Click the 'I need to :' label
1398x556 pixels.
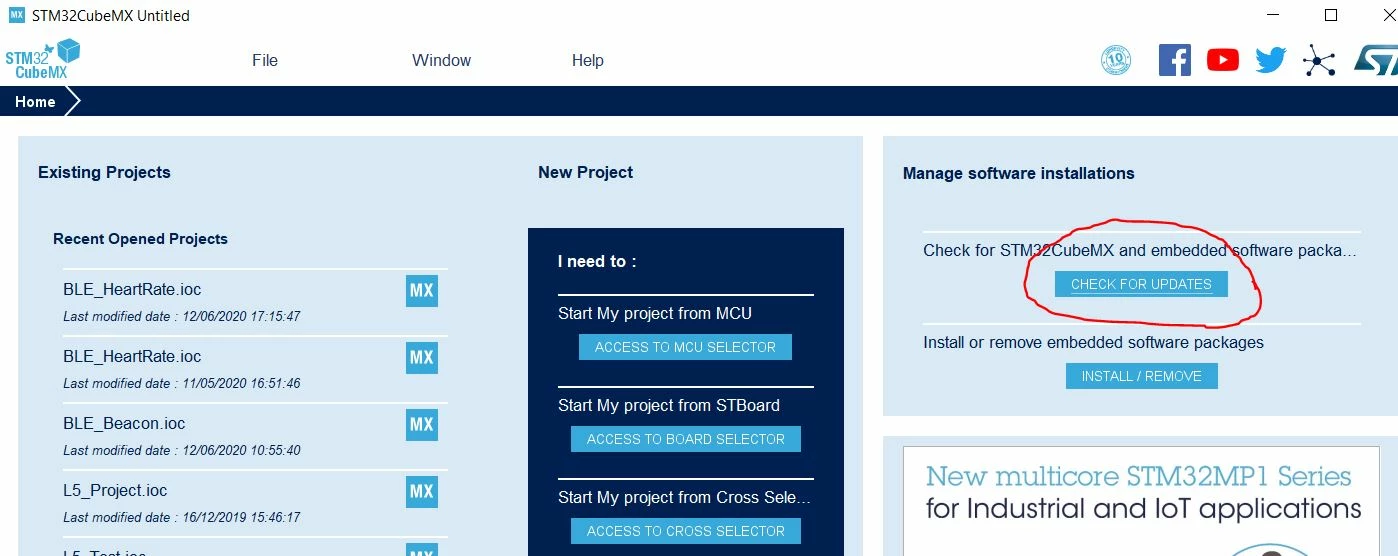[x=597, y=261]
